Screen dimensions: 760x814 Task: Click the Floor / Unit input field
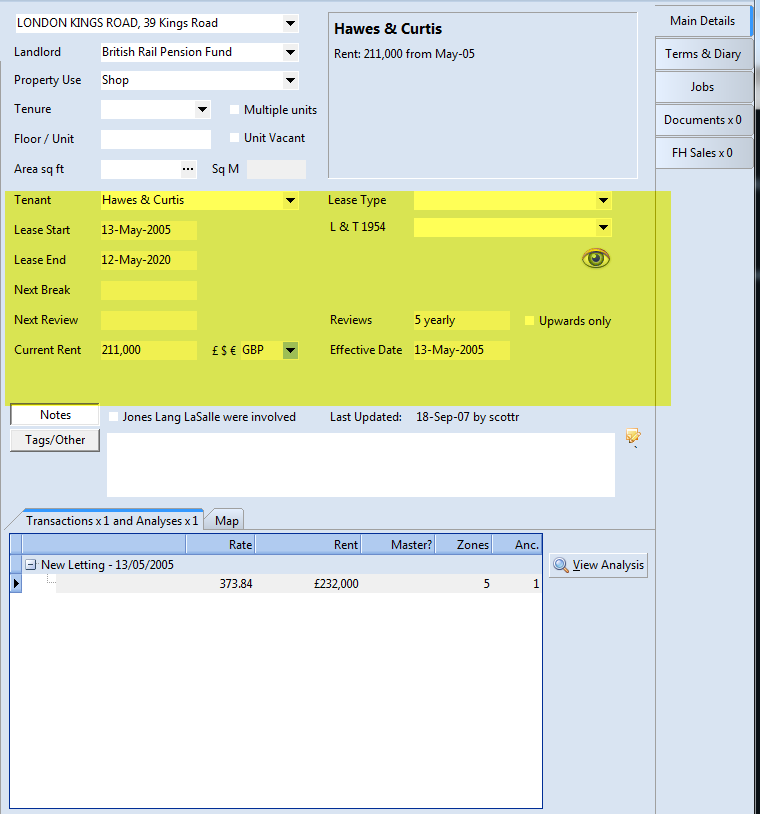[156, 139]
